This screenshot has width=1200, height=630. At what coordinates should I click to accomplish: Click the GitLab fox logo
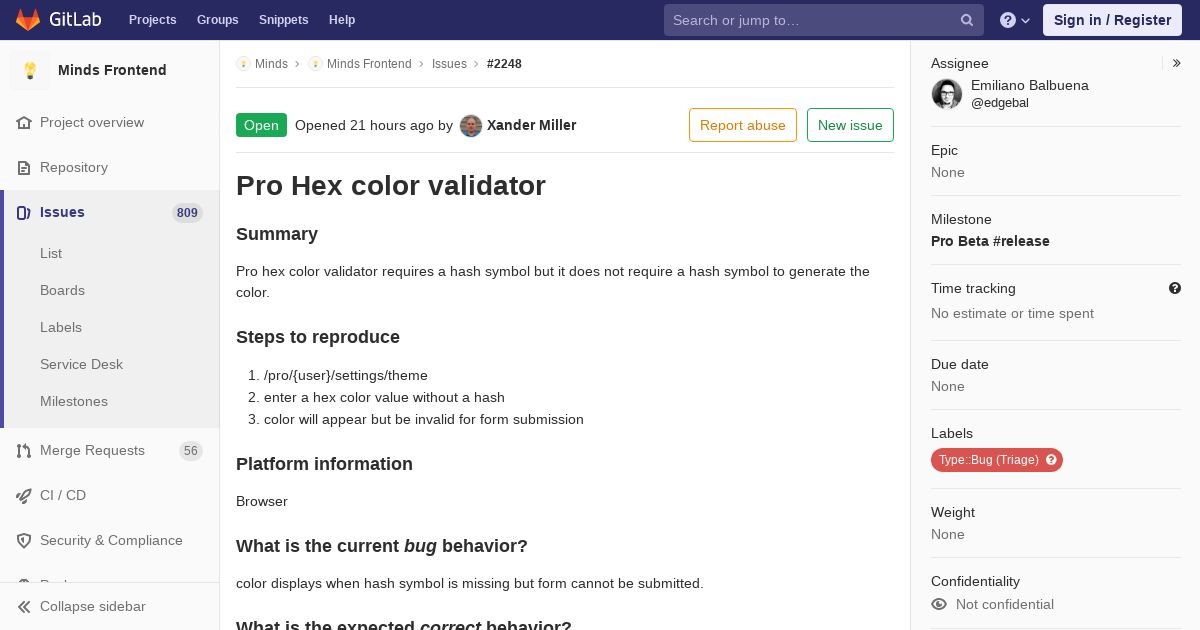pyautogui.click(x=28, y=20)
